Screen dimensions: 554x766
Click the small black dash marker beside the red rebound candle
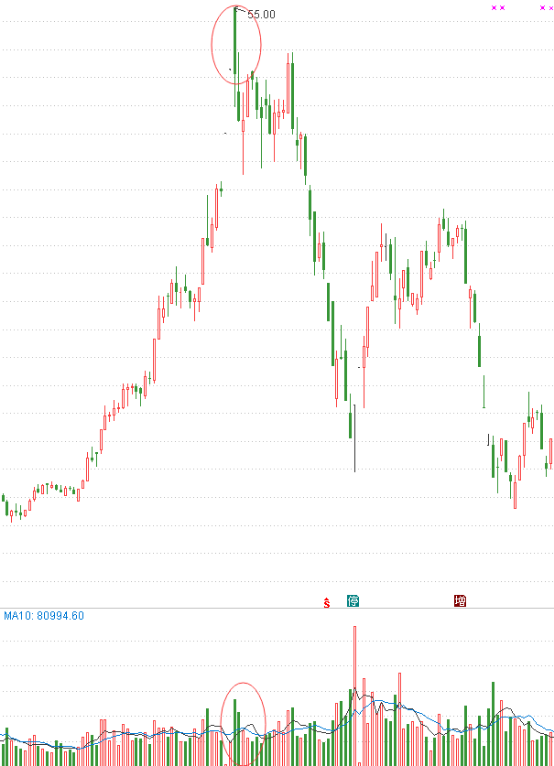[x=360, y=367]
